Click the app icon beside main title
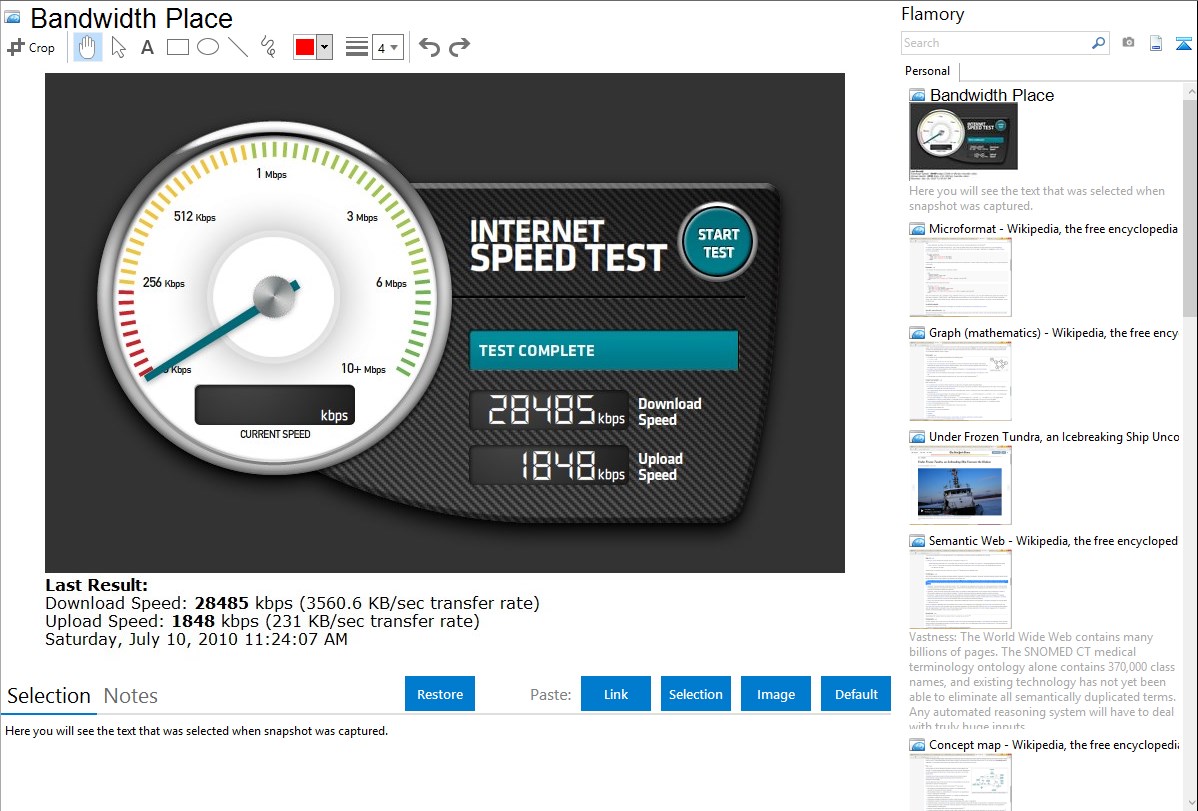 [x=13, y=17]
